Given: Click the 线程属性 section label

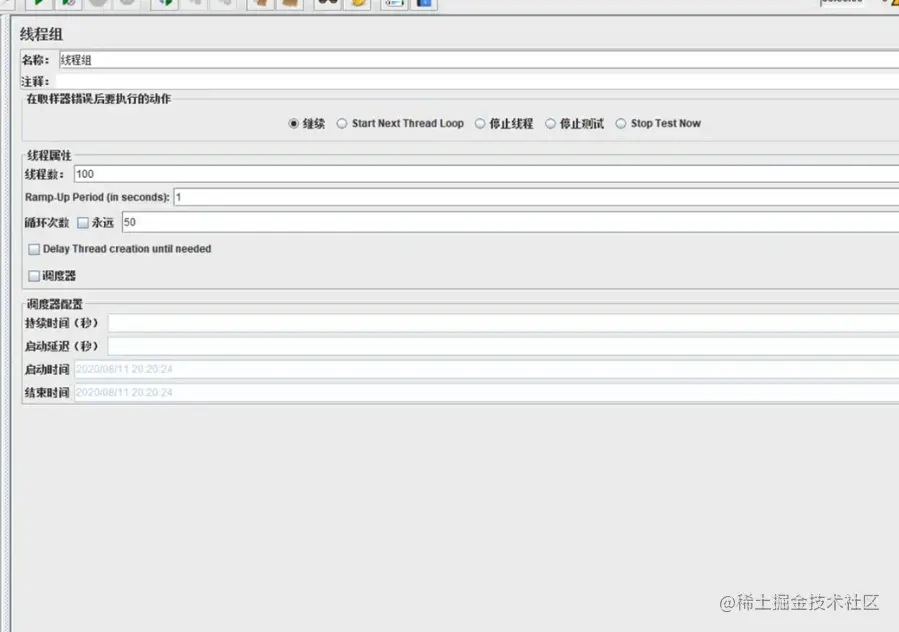Looking at the screenshot, I should [x=49, y=155].
